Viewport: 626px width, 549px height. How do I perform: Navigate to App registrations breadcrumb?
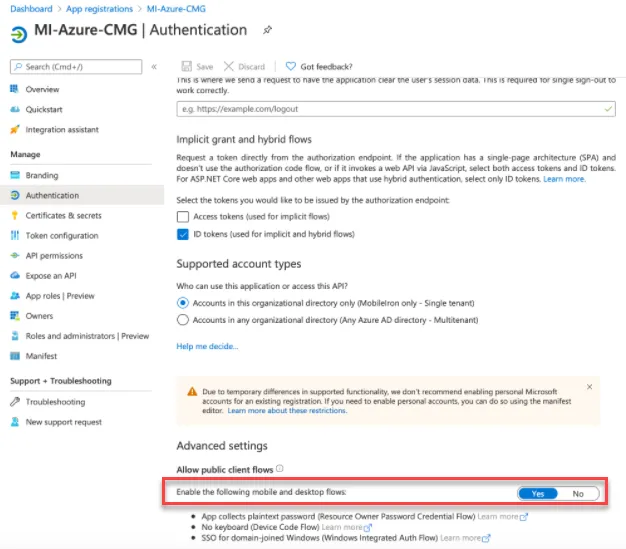tap(99, 9)
